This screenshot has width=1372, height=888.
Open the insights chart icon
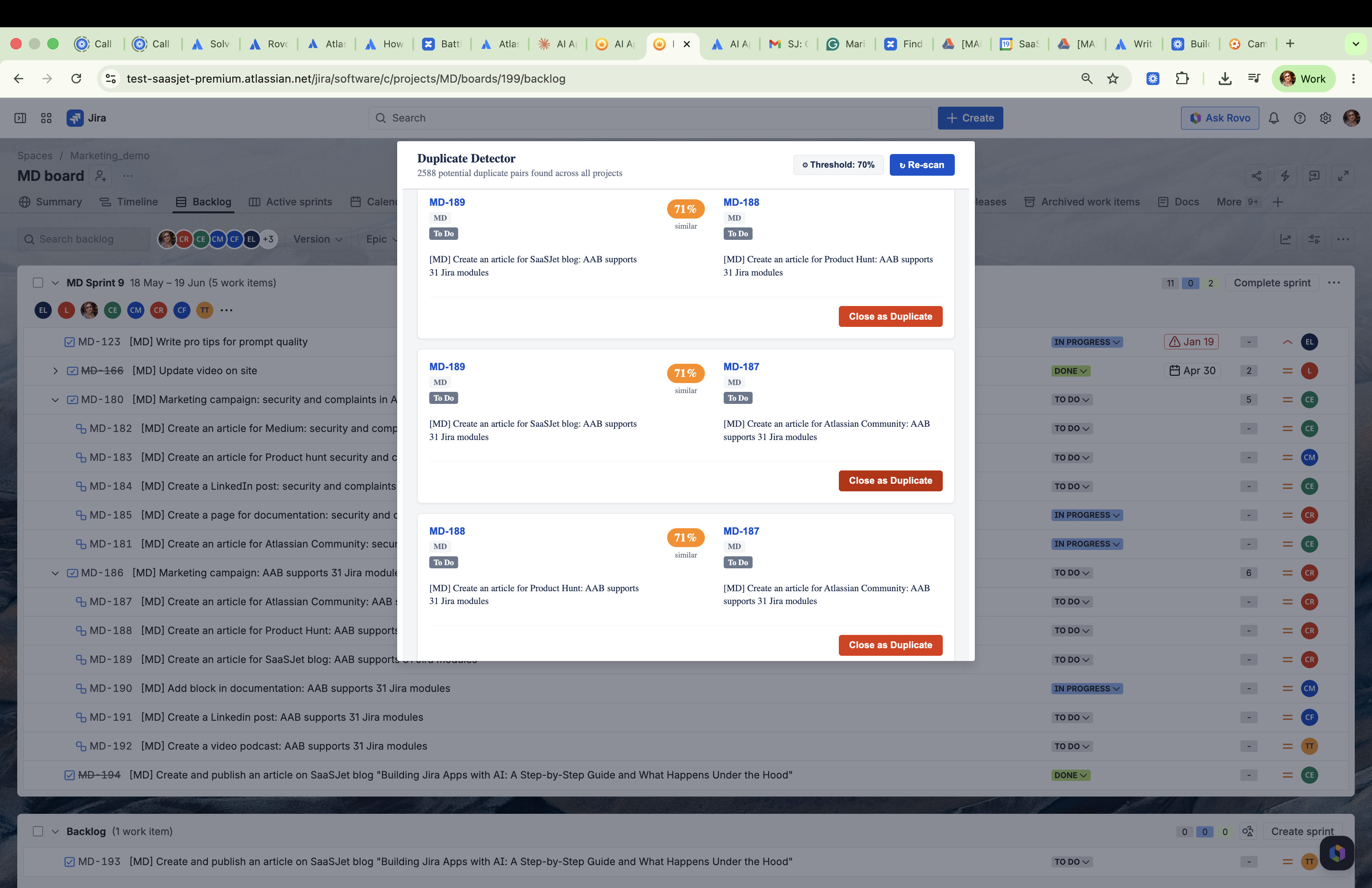point(1285,239)
